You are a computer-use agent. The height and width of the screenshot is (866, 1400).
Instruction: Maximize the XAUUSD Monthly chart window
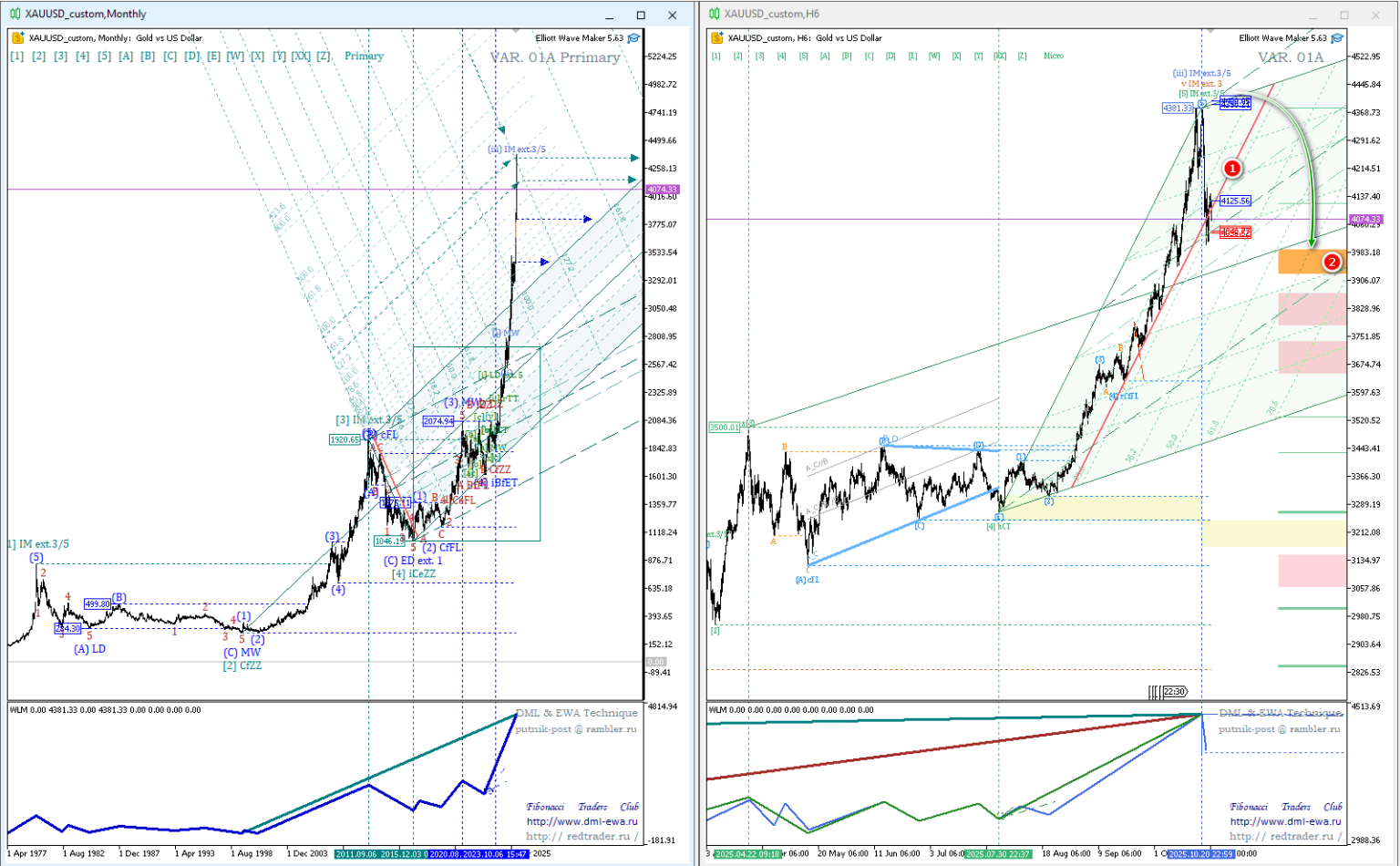(x=641, y=15)
